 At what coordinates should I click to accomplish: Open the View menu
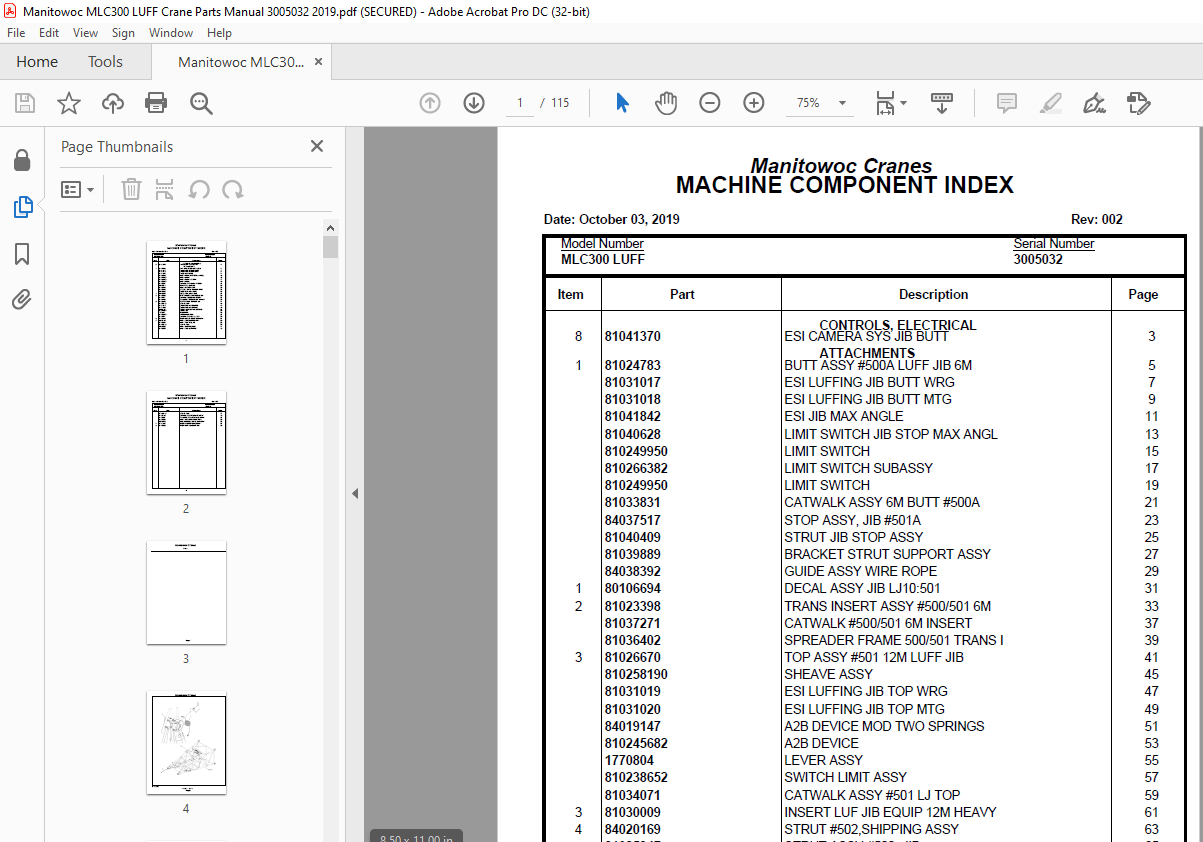(x=85, y=33)
